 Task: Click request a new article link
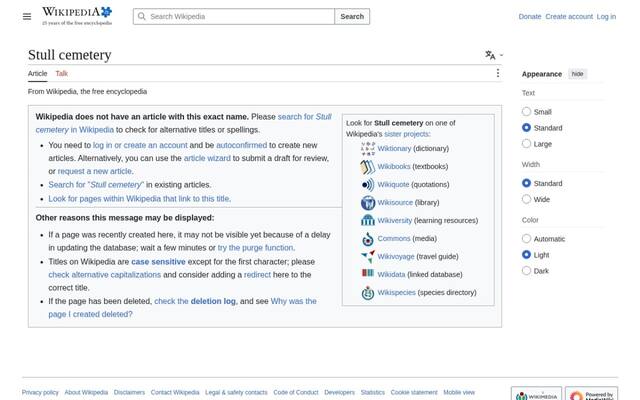pos(95,171)
